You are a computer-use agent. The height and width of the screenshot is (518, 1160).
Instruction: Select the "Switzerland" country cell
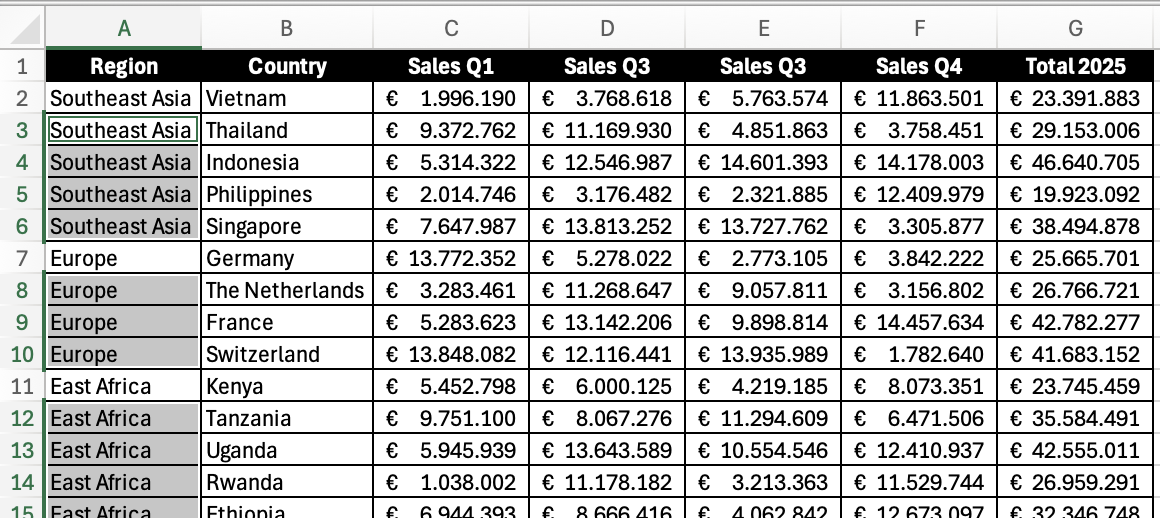click(287, 355)
